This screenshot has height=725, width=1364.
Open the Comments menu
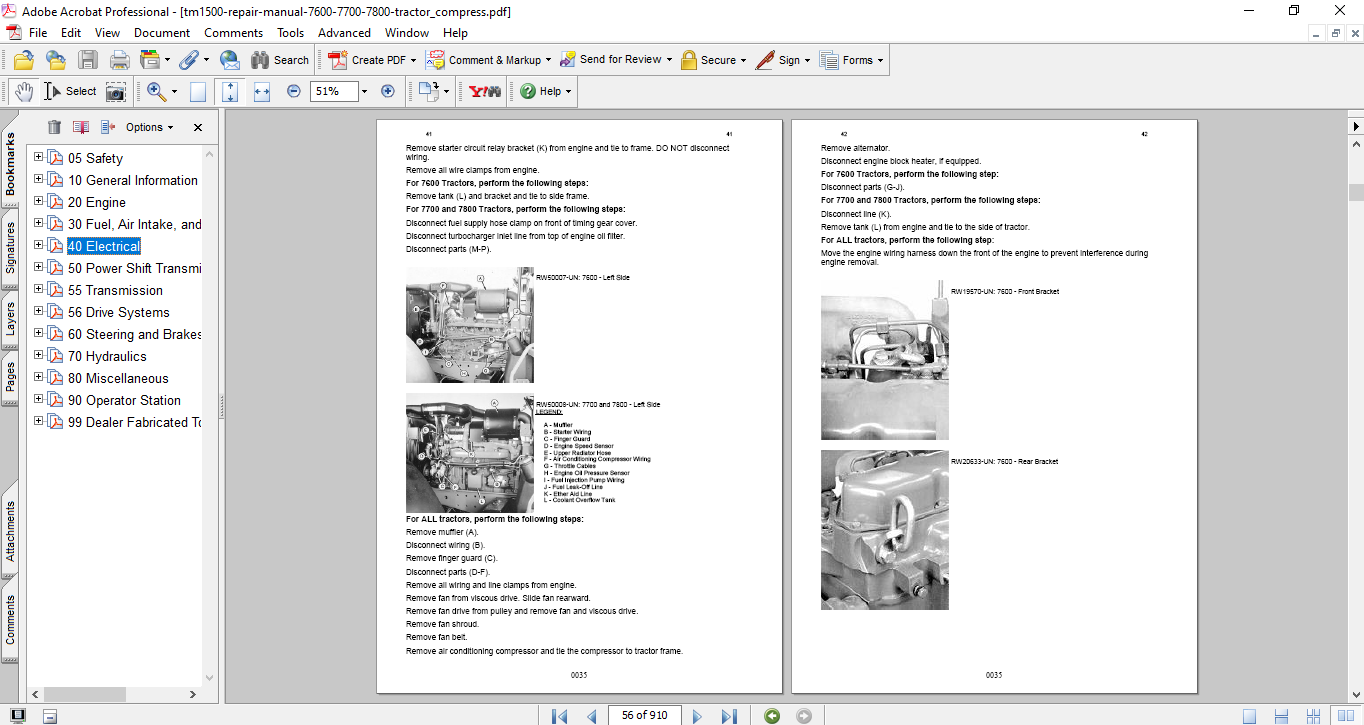point(233,32)
